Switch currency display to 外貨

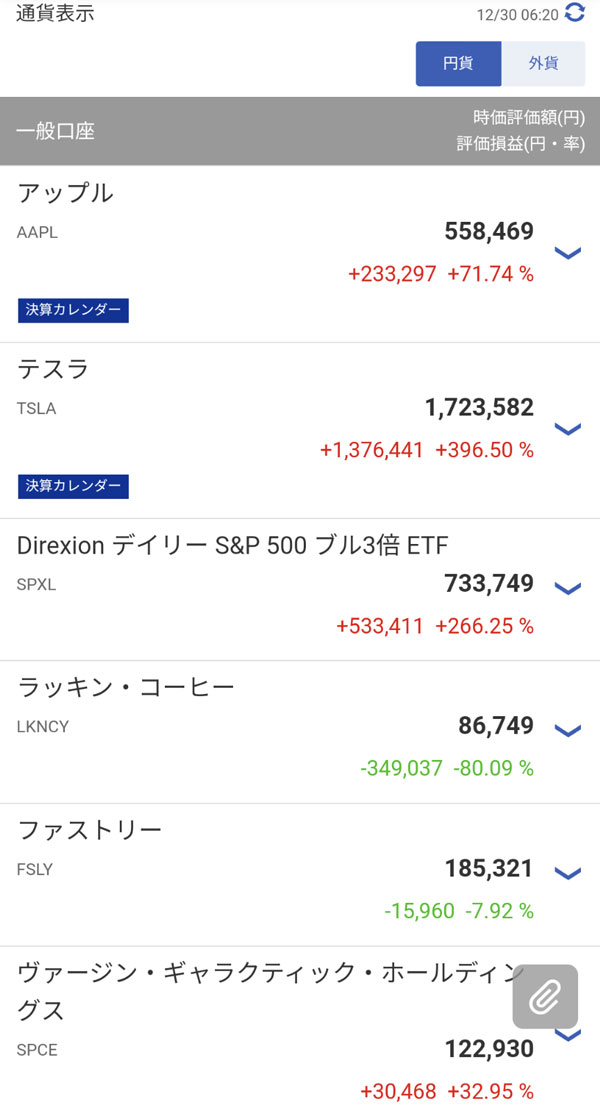[543, 63]
